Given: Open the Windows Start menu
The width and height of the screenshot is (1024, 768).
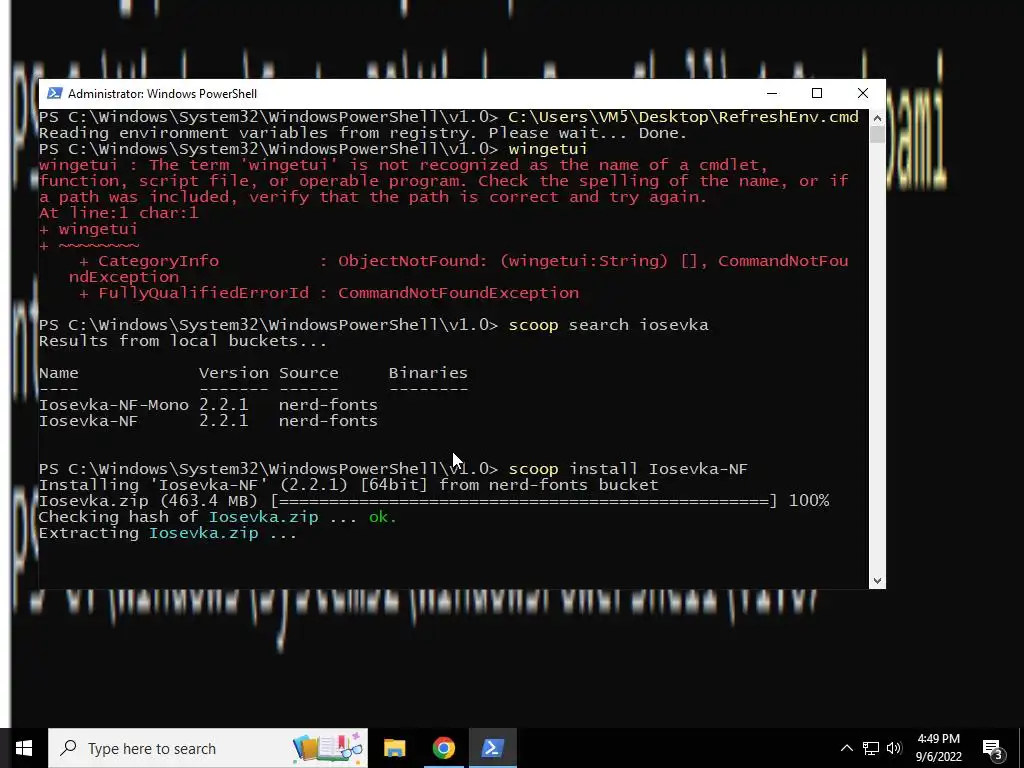Looking at the screenshot, I should [24, 748].
